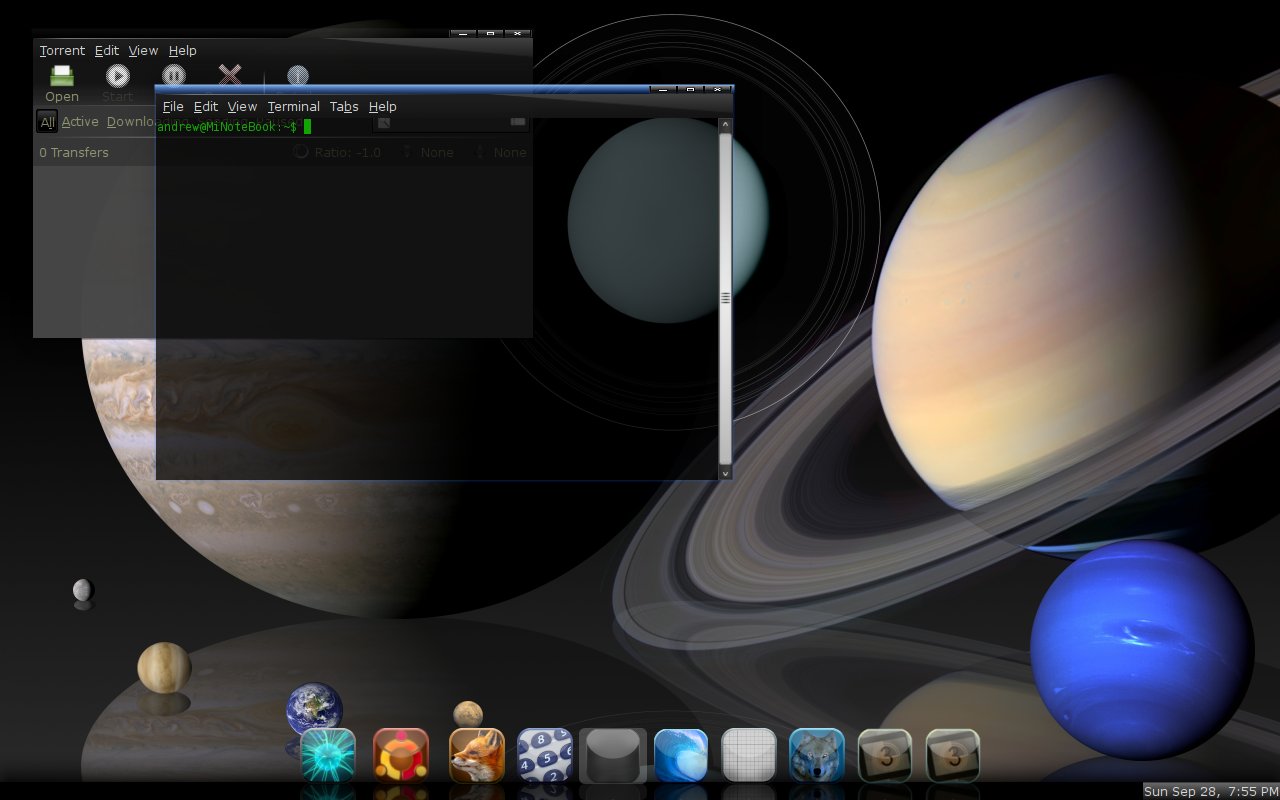Open the Ubuntu logo dock icon

click(401, 755)
